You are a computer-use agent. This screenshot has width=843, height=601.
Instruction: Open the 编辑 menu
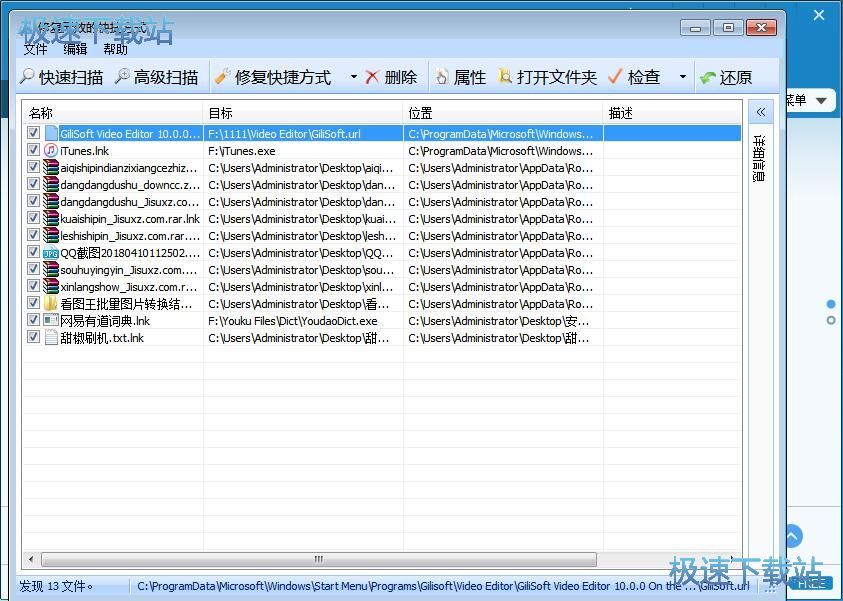pyautogui.click(x=75, y=49)
